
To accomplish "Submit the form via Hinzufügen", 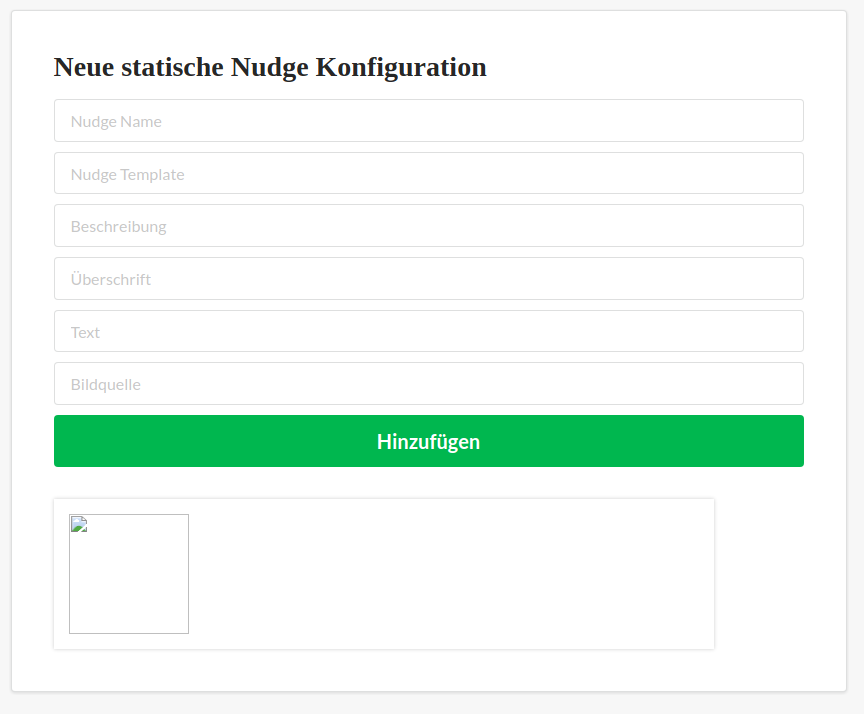I will [428, 440].
